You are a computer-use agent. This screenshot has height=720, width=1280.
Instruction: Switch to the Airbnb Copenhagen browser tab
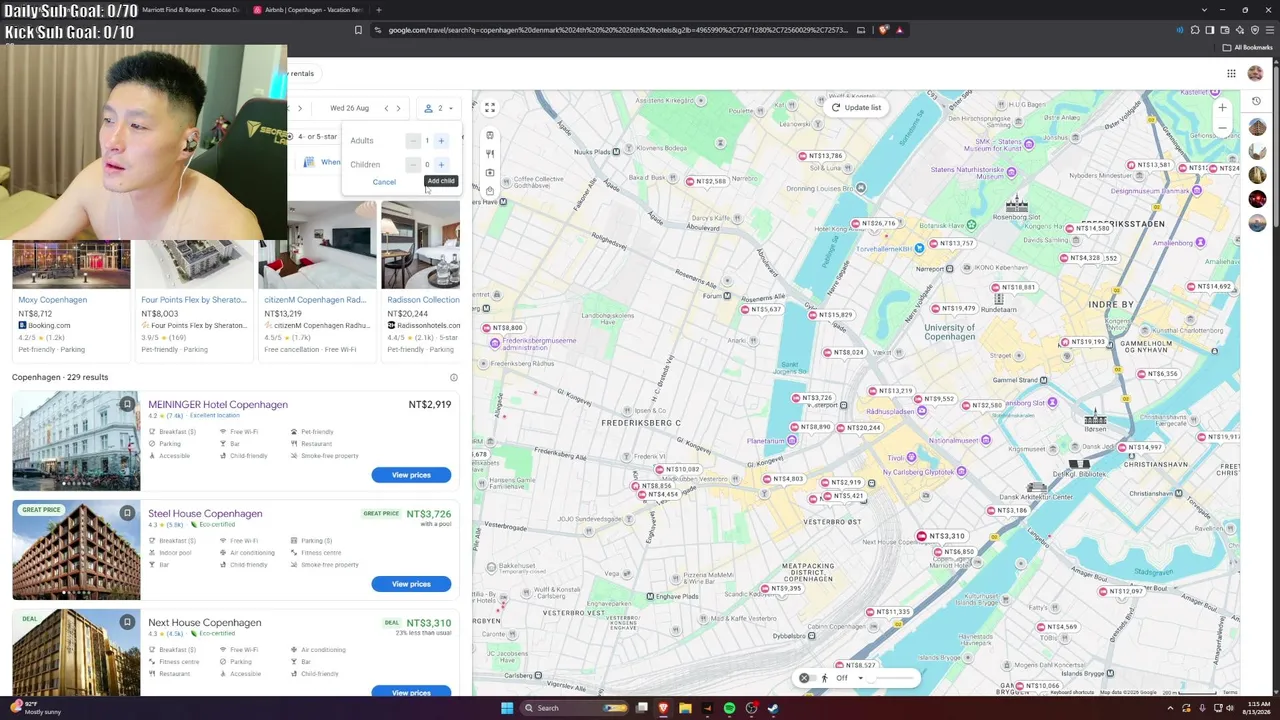point(309,10)
